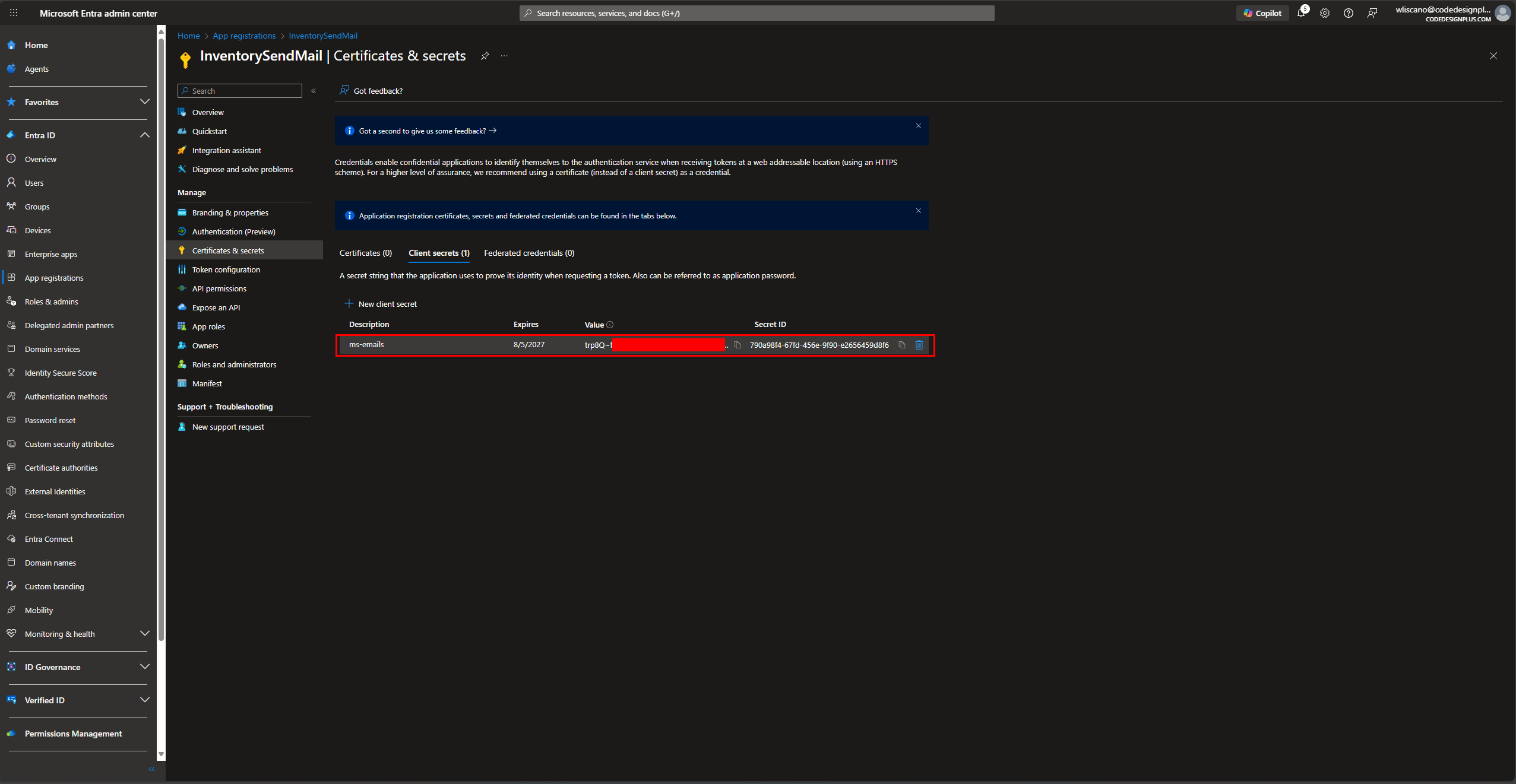This screenshot has width=1516, height=784.
Task: Go to Home breadcrumb link
Action: (x=188, y=36)
